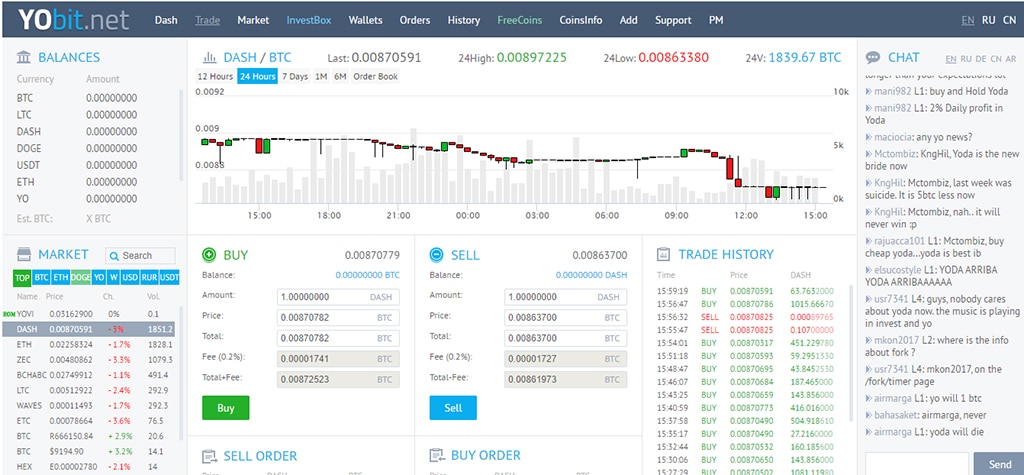Open the FreeCoins page
Viewport: 1024px width, 475px height.
(x=520, y=20)
